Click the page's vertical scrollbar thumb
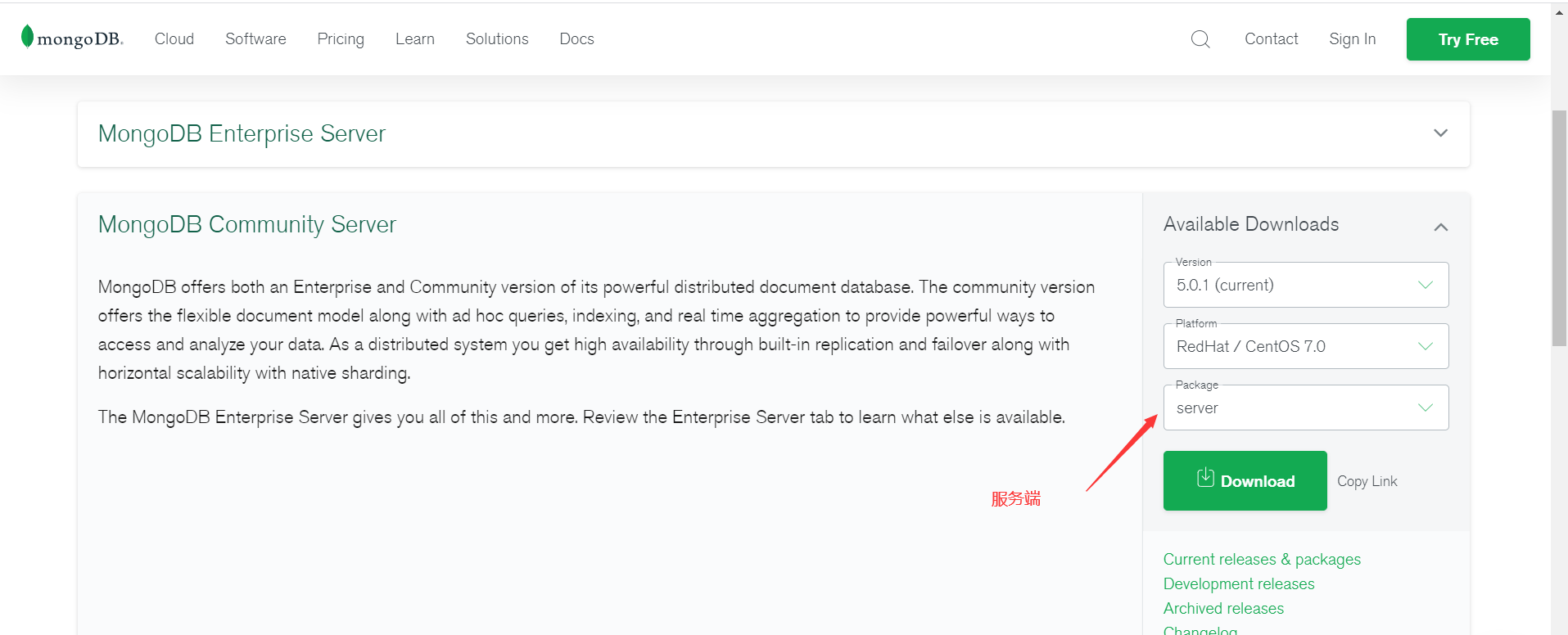The width and height of the screenshot is (1568, 635). 1559,227
